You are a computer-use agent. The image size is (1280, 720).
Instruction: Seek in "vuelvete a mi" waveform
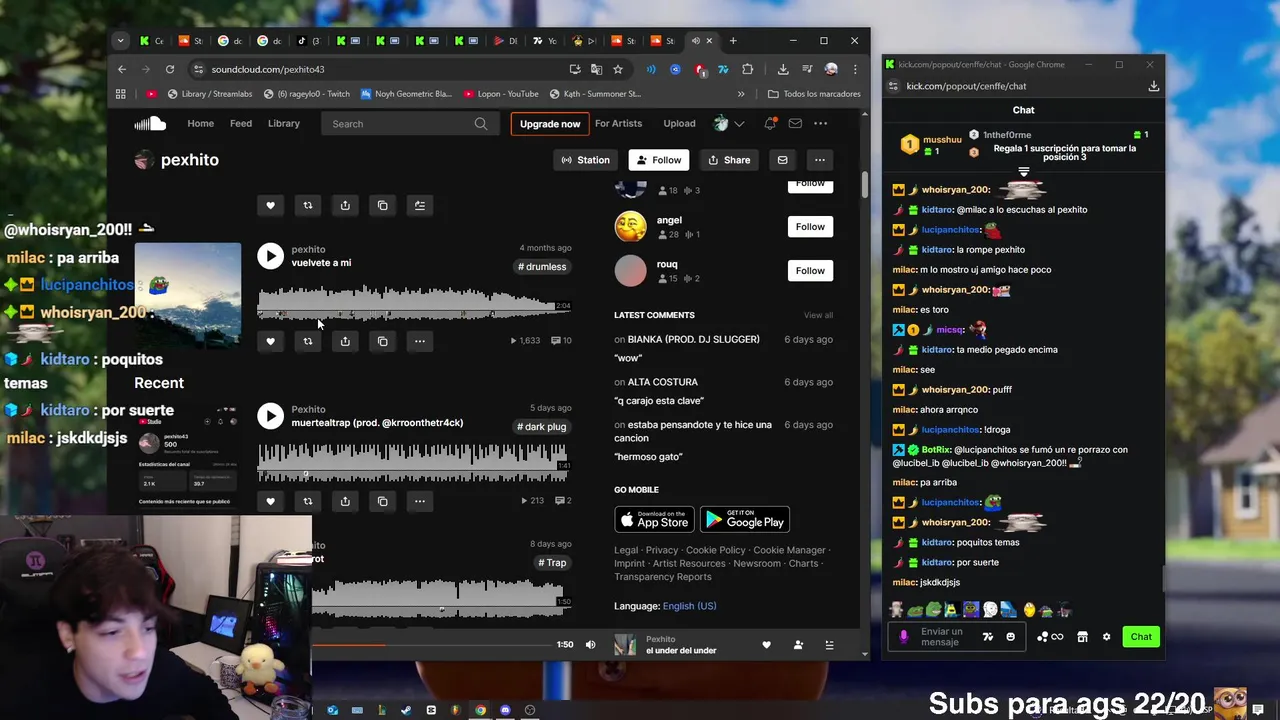(x=414, y=302)
